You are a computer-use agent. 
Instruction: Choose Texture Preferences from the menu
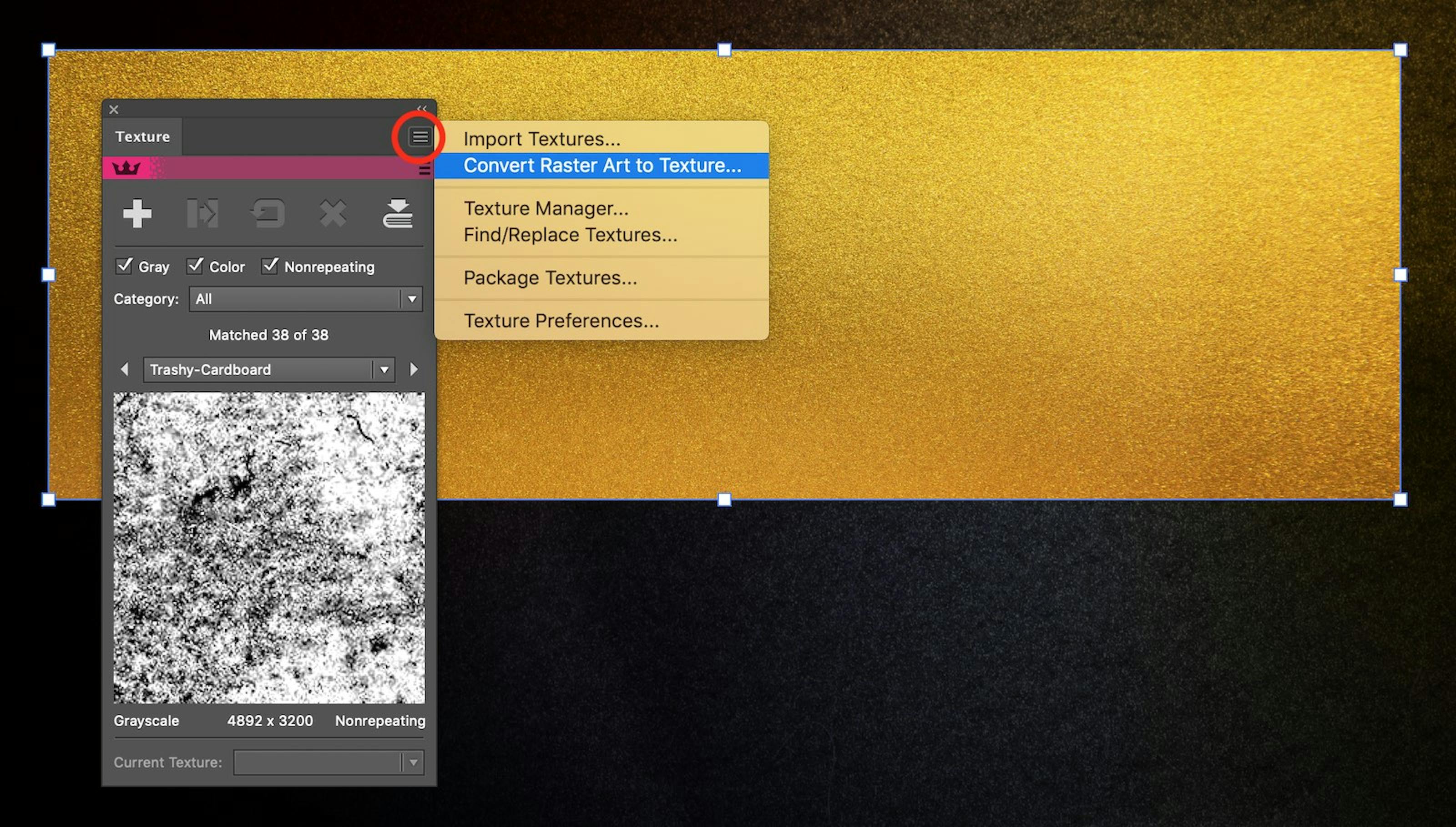point(561,320)
